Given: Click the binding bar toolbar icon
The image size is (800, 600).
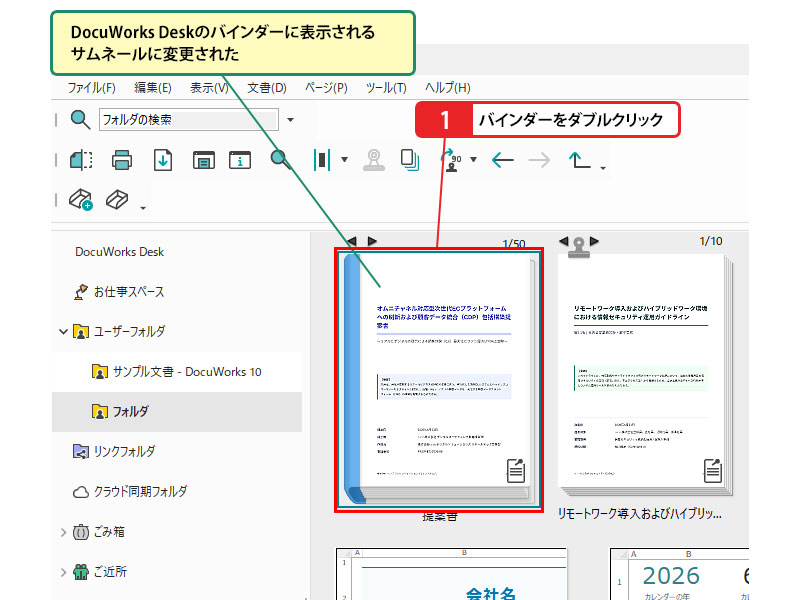Looking at the screenshot, I should [x=322, y=160].
